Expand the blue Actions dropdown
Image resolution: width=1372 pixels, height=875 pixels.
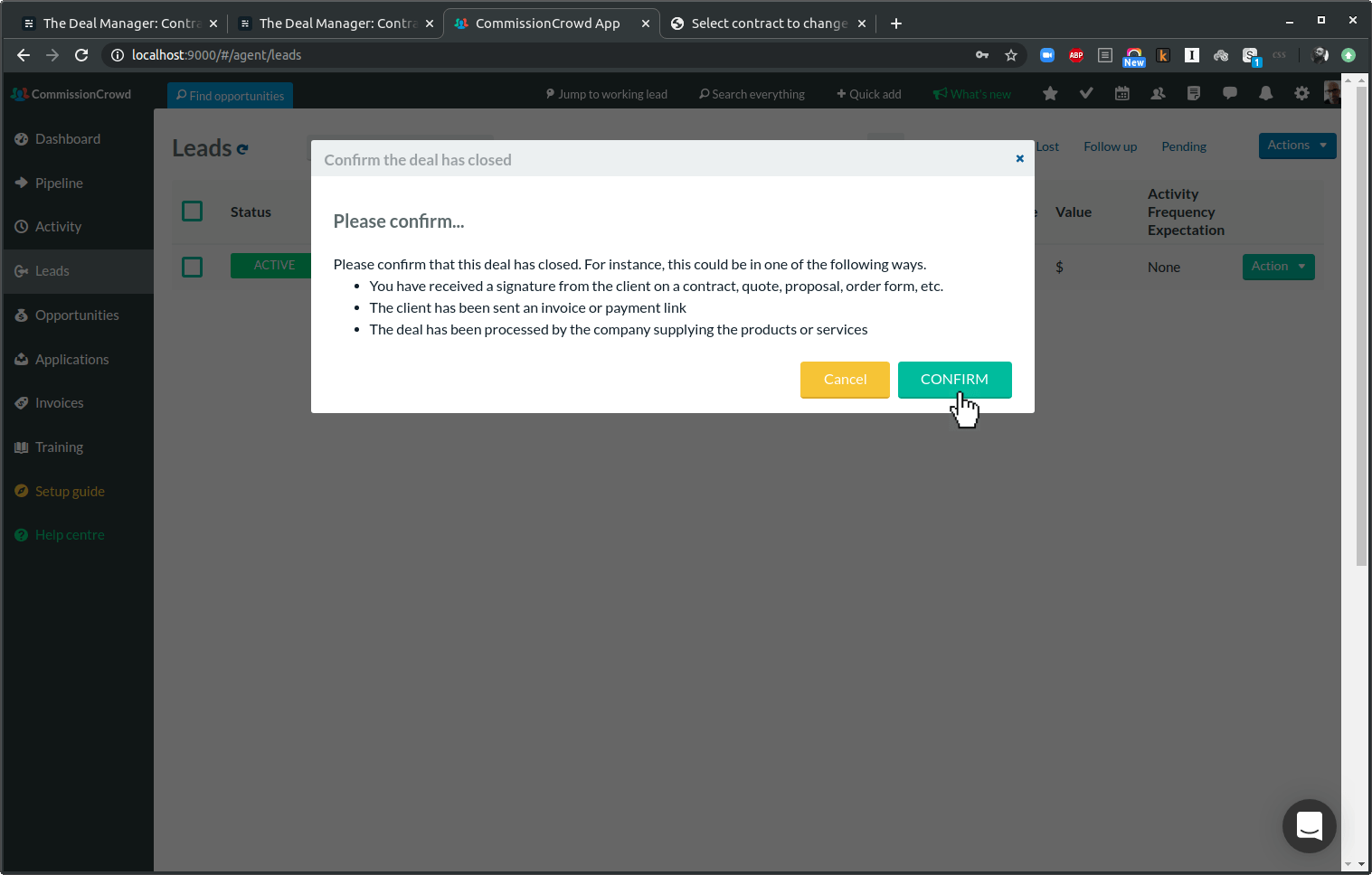(1297, 146)
